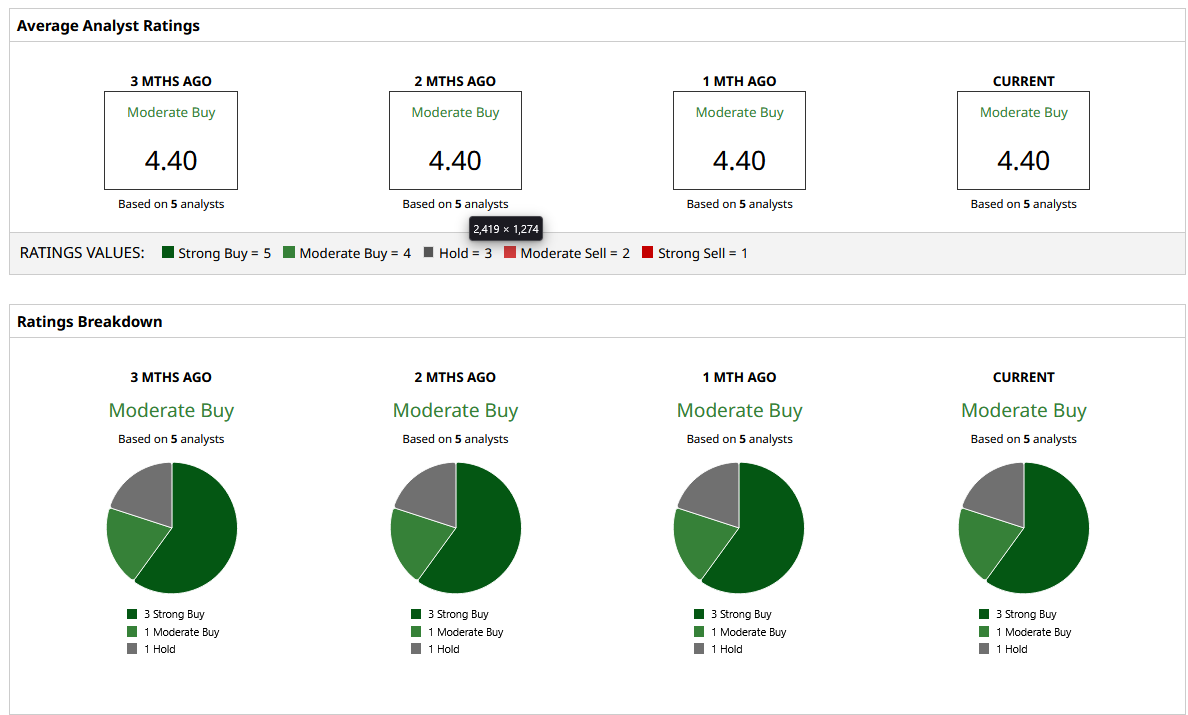Select the 3 MTHS AGO average rating box
Screen dimensions: 1188x715
click(171, 141)
